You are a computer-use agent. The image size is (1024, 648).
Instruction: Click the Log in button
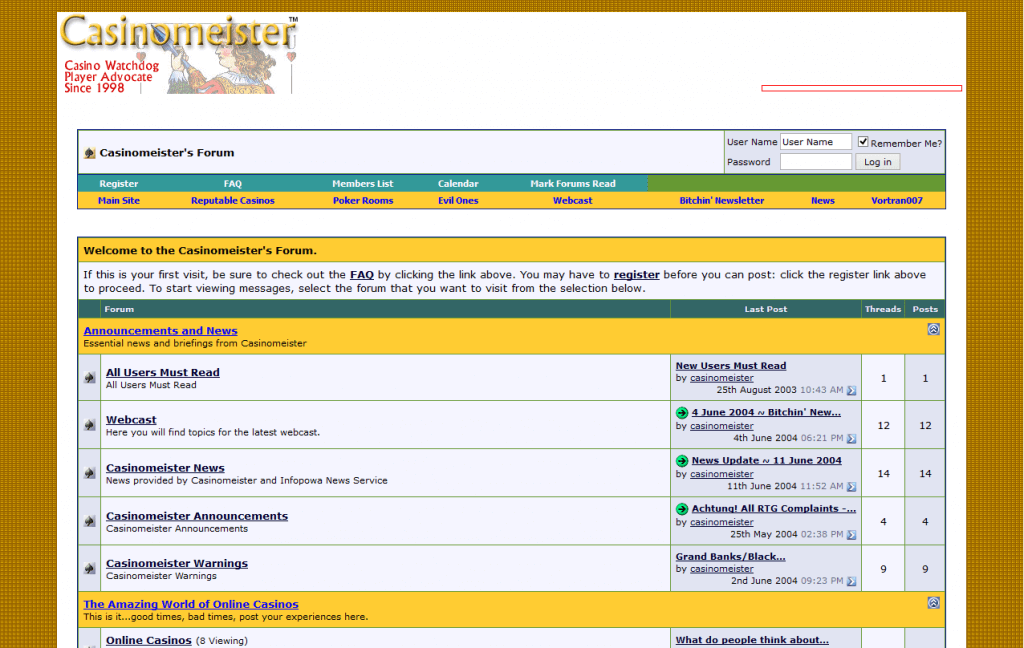(878, 162)
